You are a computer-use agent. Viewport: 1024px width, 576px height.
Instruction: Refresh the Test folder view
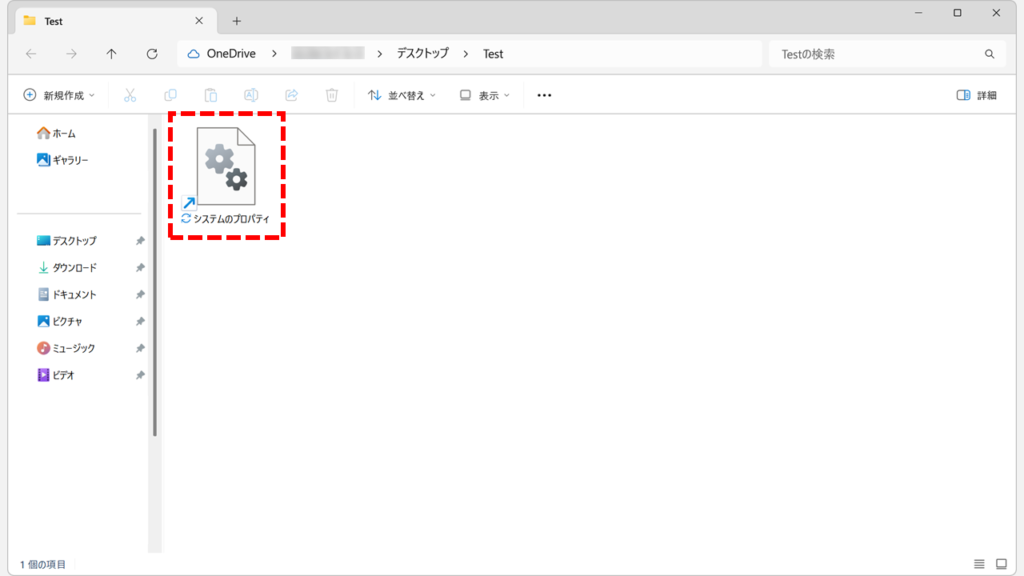coord(152,54)
